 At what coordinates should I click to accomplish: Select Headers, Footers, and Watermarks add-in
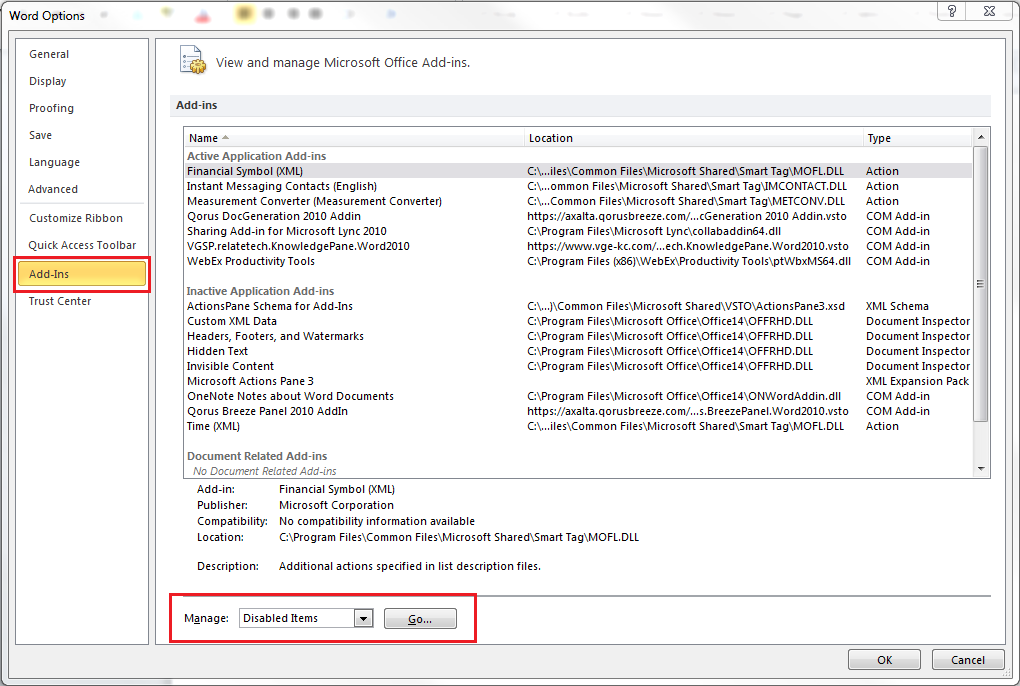pyautogui.click(x=578, y=336)
